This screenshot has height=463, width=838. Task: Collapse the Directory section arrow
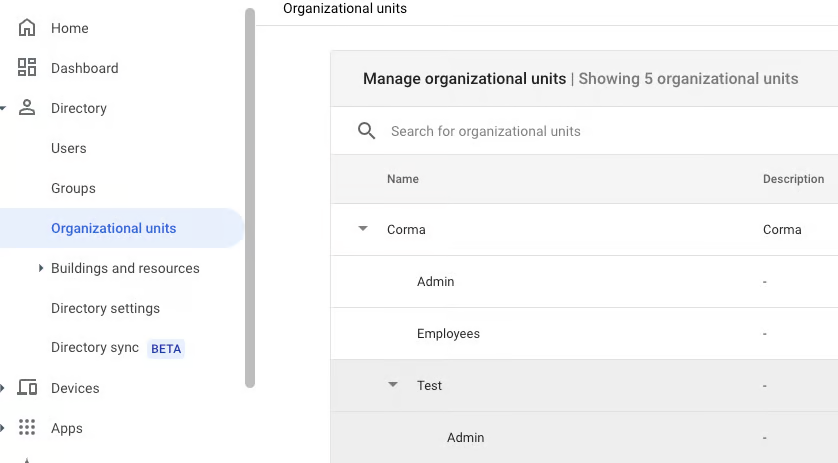point(4,108)
